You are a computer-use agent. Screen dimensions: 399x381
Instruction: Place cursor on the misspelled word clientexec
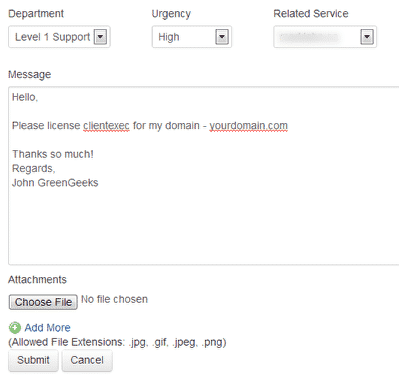click(x=106, y=126)
